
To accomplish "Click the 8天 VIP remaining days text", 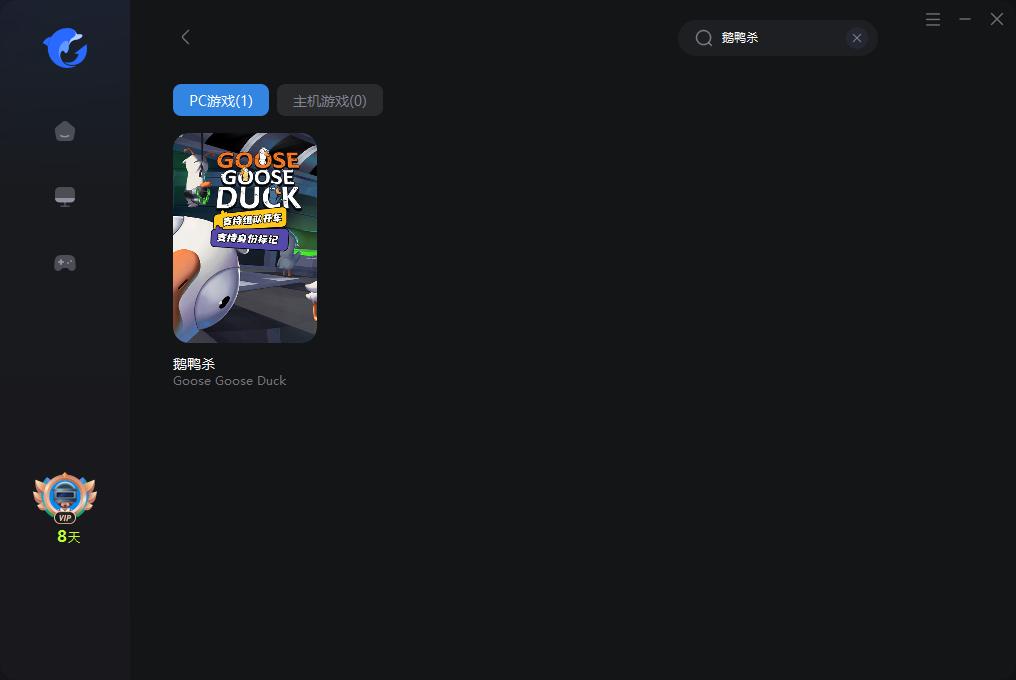I will pos(69,537).
